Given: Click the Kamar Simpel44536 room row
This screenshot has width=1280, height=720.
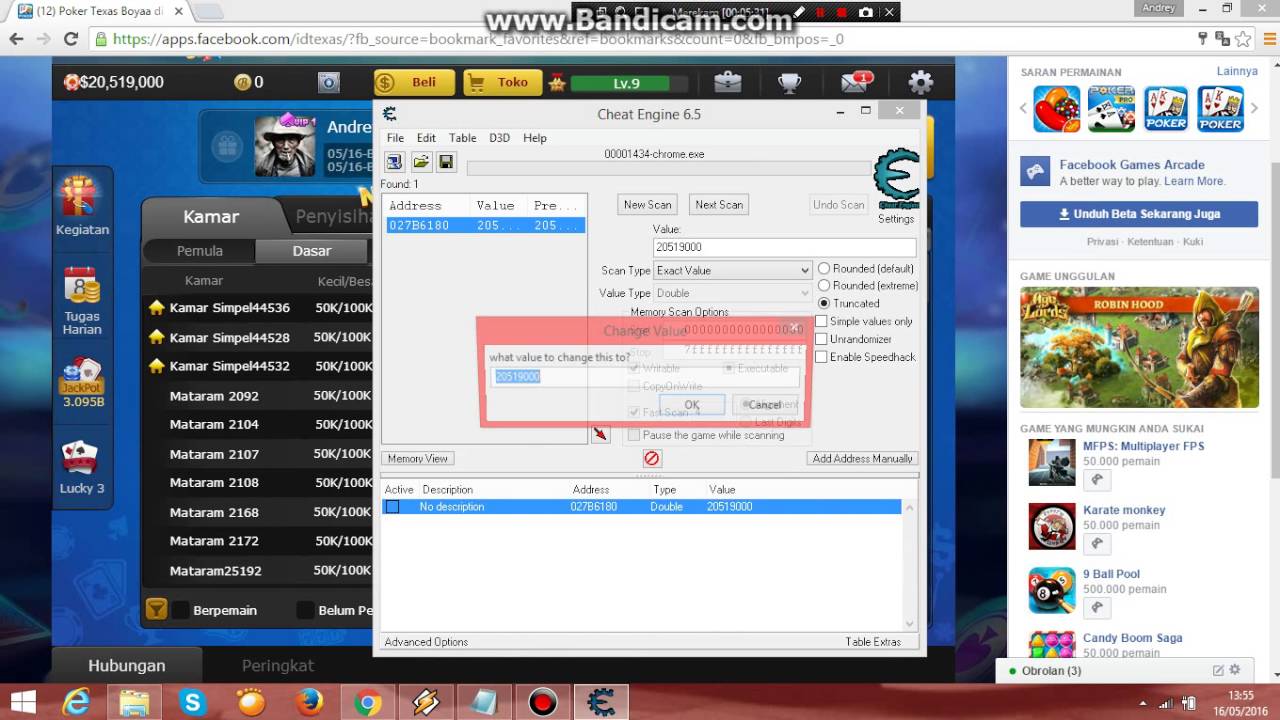Looking at the screenshot, I should [258, 308].
